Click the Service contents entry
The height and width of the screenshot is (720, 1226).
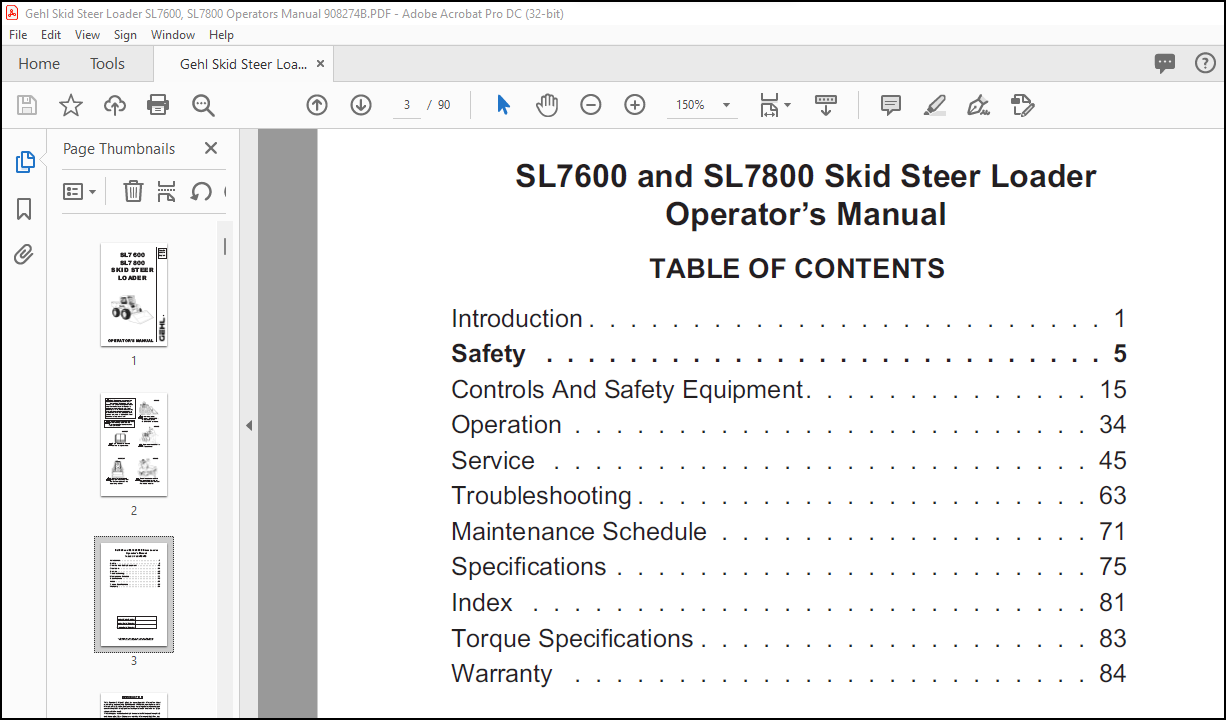point(788,461)
